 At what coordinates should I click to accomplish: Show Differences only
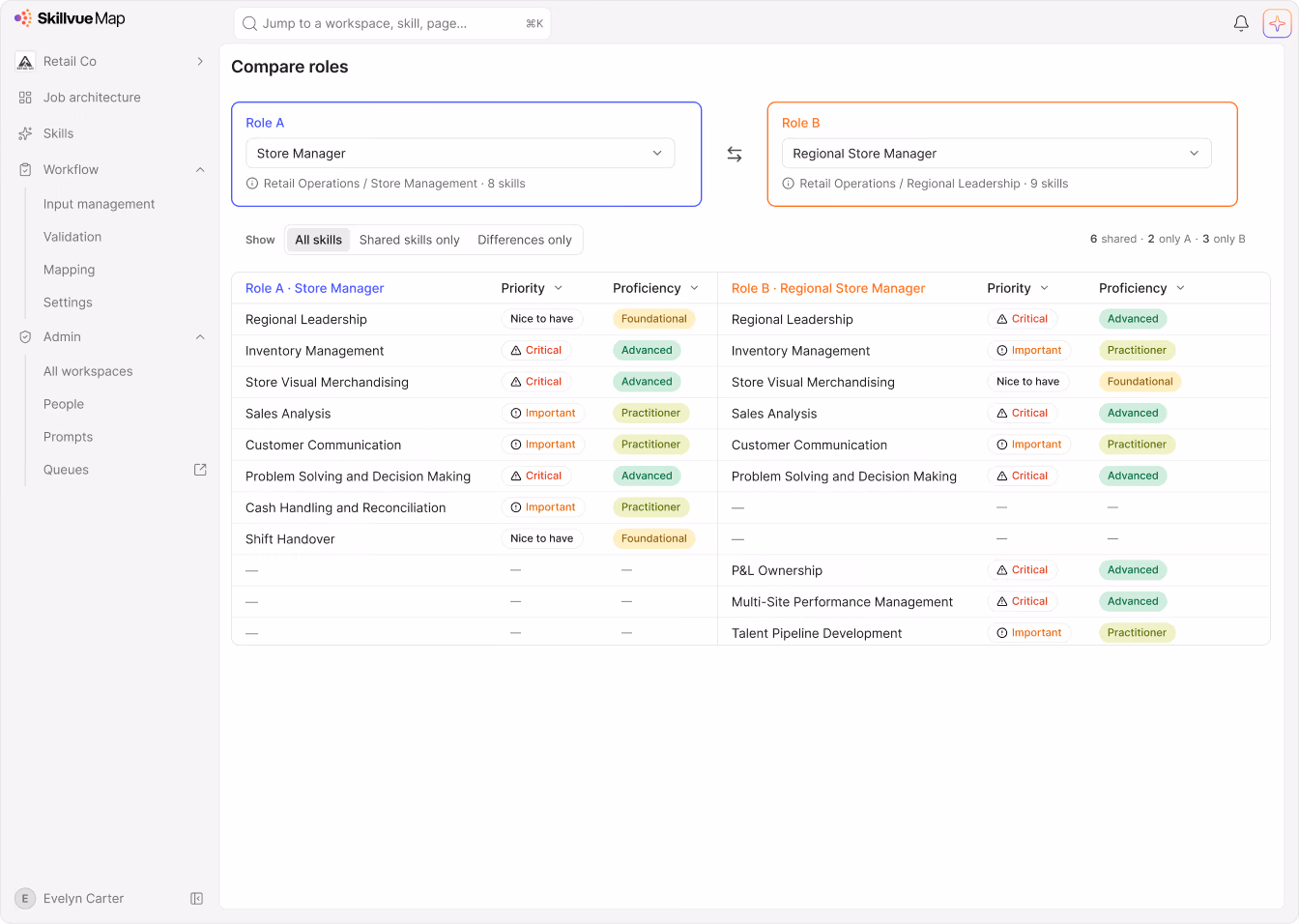[x=525, y=240]
